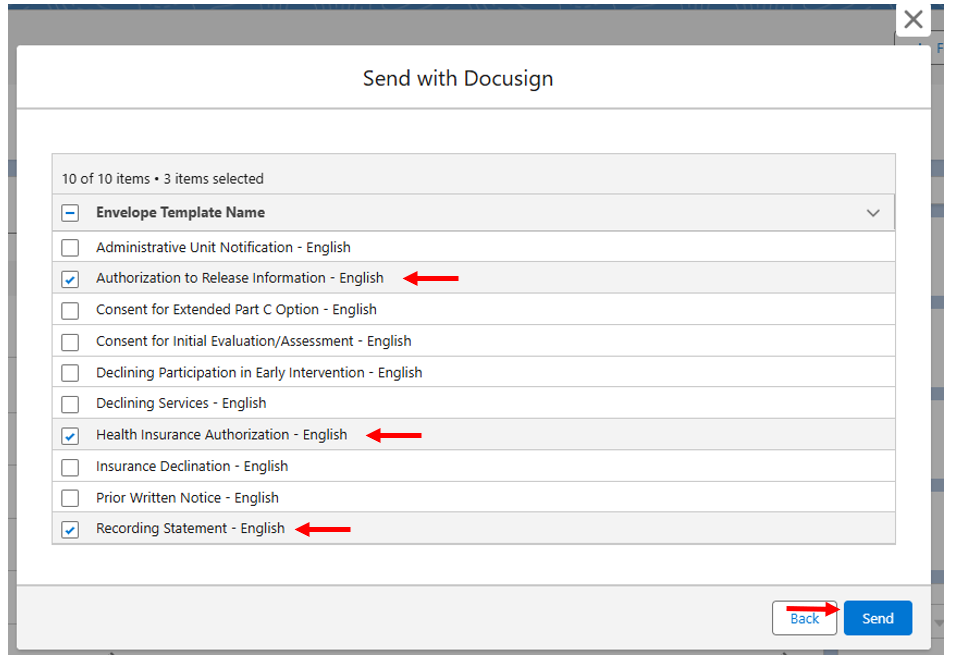Check Prior Written Notice - English checkbox
The width and height of the screenshot is (956, 656).
(70, 499)
